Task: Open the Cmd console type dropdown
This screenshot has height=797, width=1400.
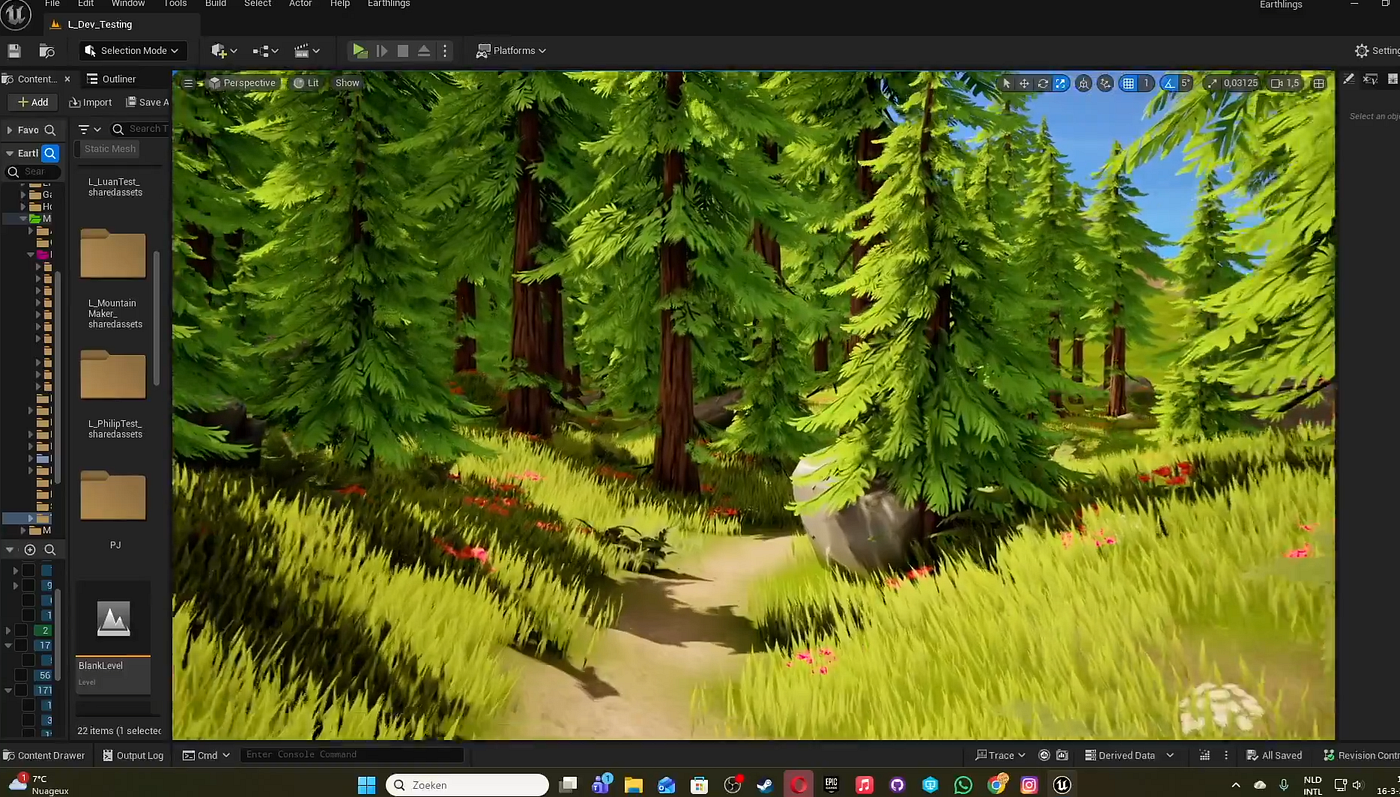Action: click(x=206, y=755)
